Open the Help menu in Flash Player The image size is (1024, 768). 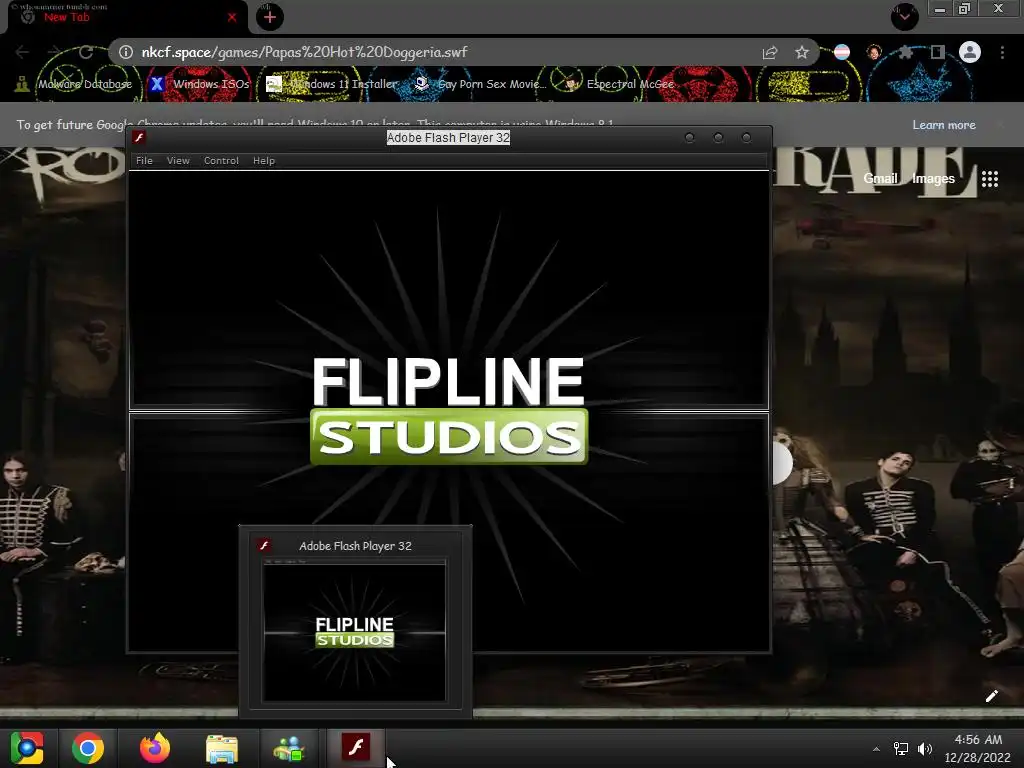pyautogui.click(x=264, y=161)
